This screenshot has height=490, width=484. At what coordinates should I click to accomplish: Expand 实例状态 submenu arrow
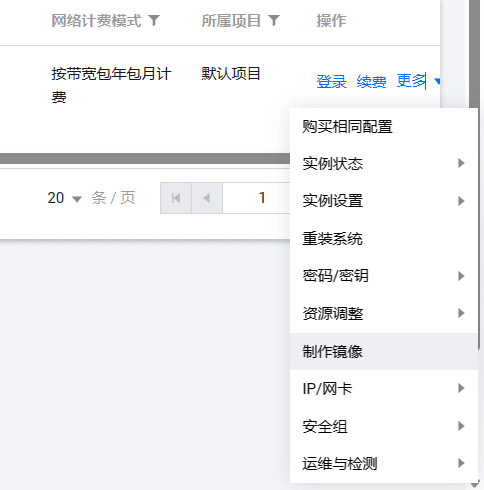click(461, 163)
